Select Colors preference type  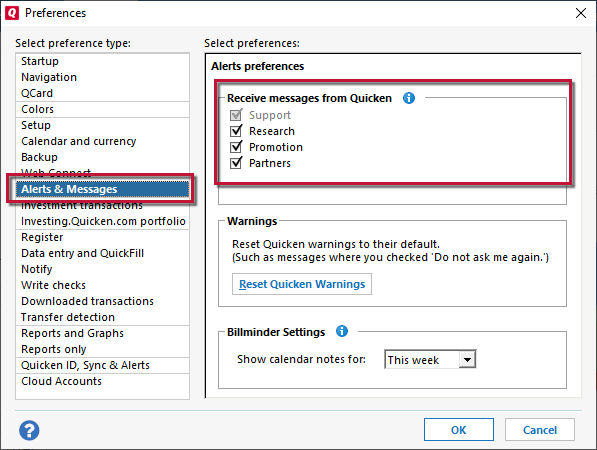pyautogui.click(x=102, y=109)
